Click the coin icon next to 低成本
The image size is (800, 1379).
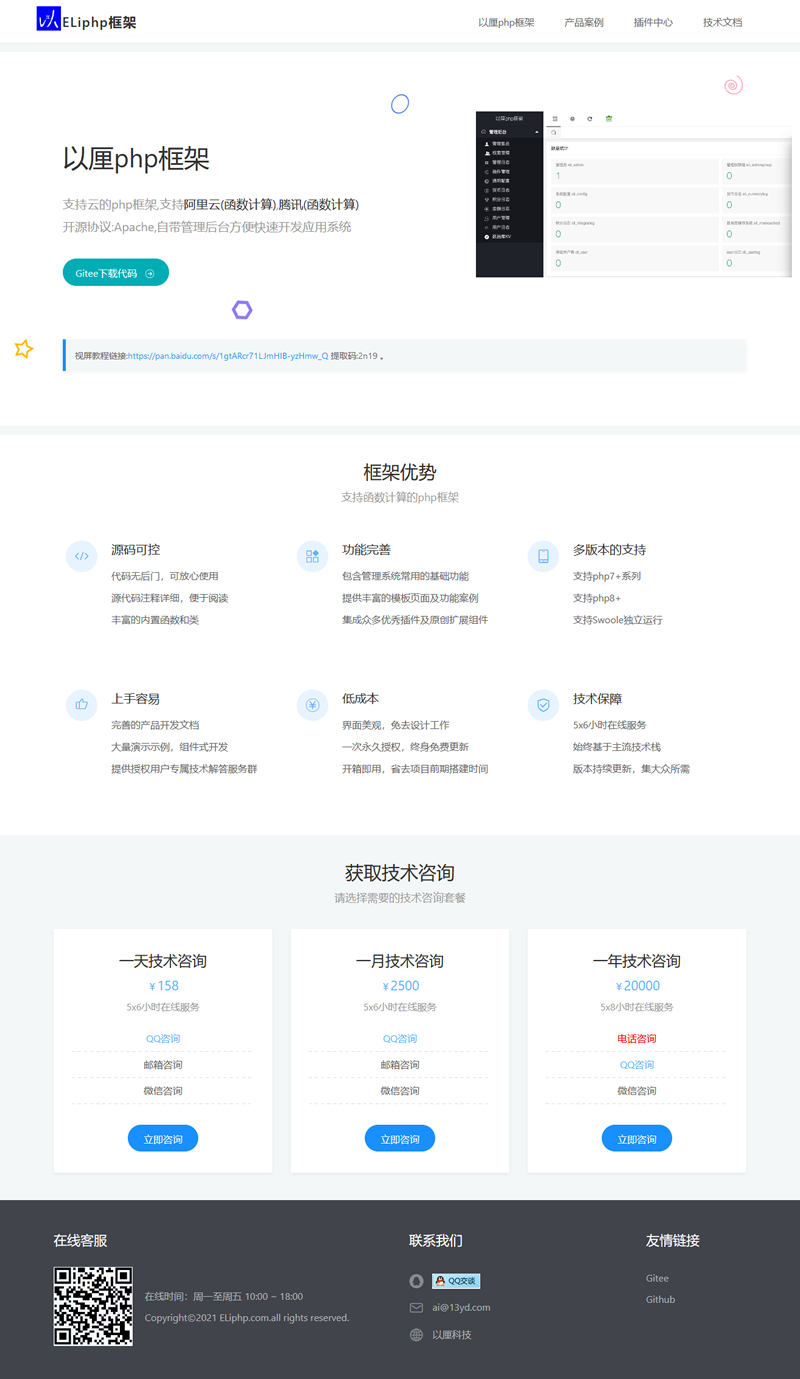(312, 705)
